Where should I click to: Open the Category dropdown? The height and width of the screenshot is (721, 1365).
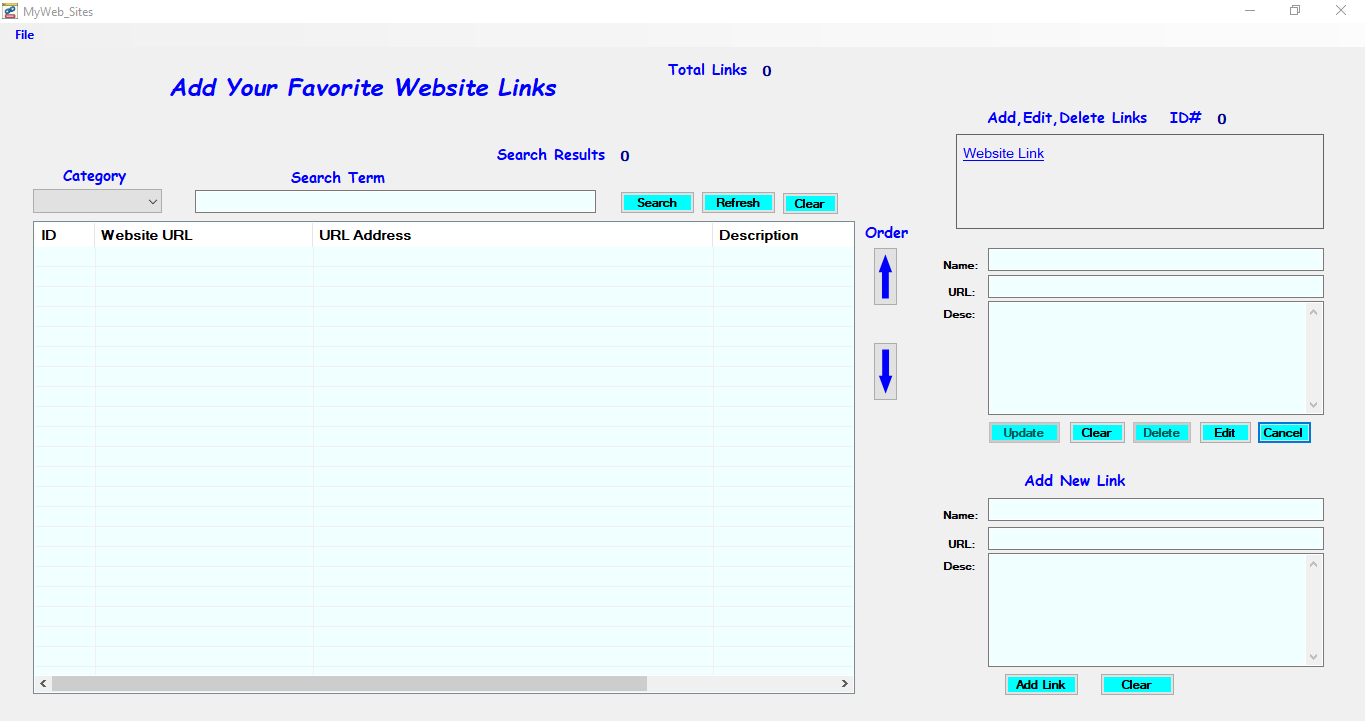tap(152, 200)
